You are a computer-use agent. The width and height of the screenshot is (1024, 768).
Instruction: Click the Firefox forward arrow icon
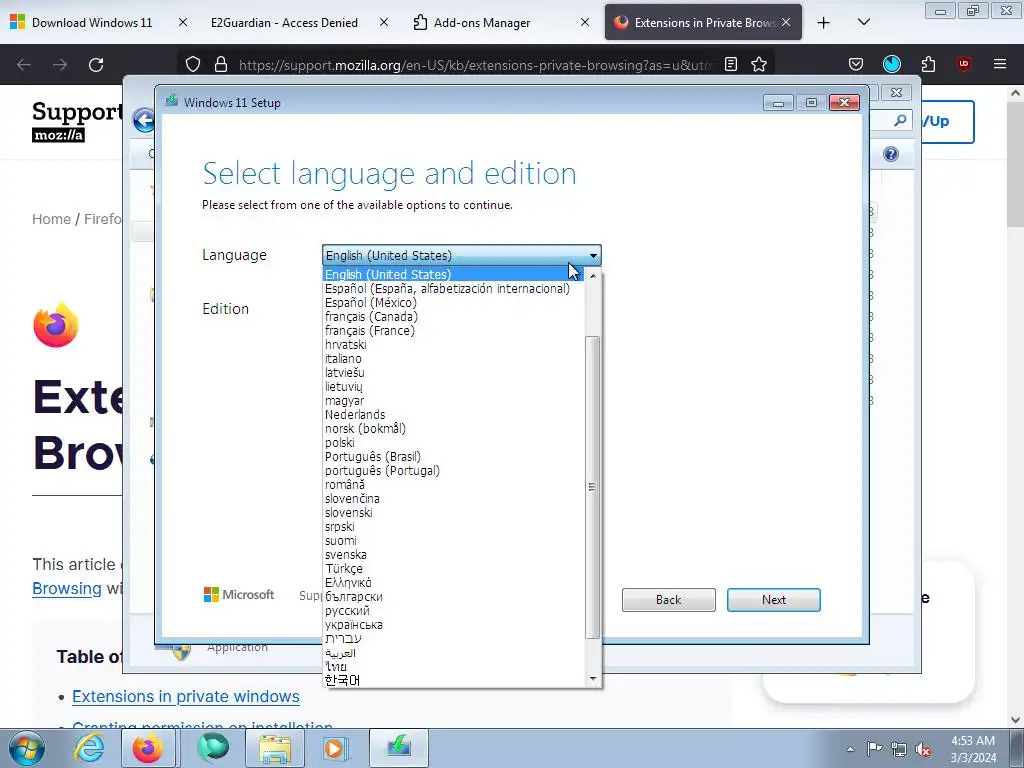coord(60,65)
